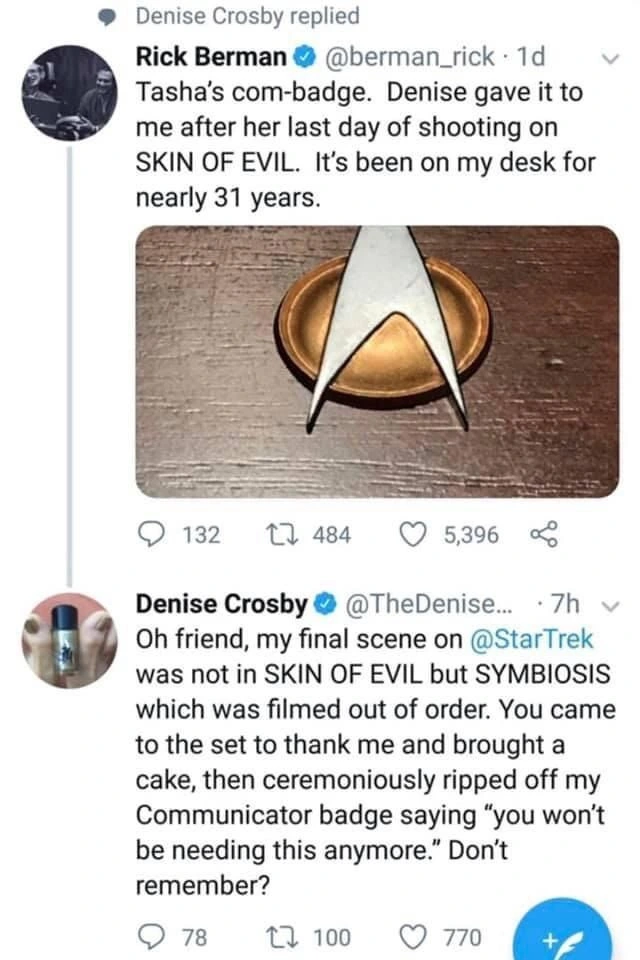This screenshot has height=960, width=640.
Task: Click Denise Crosby's display name
Action: (221, 604)
